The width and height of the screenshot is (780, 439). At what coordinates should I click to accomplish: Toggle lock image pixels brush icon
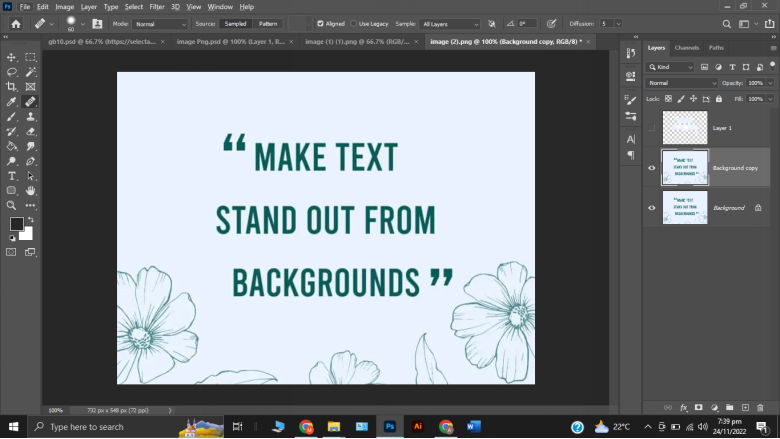coord(681,99)
